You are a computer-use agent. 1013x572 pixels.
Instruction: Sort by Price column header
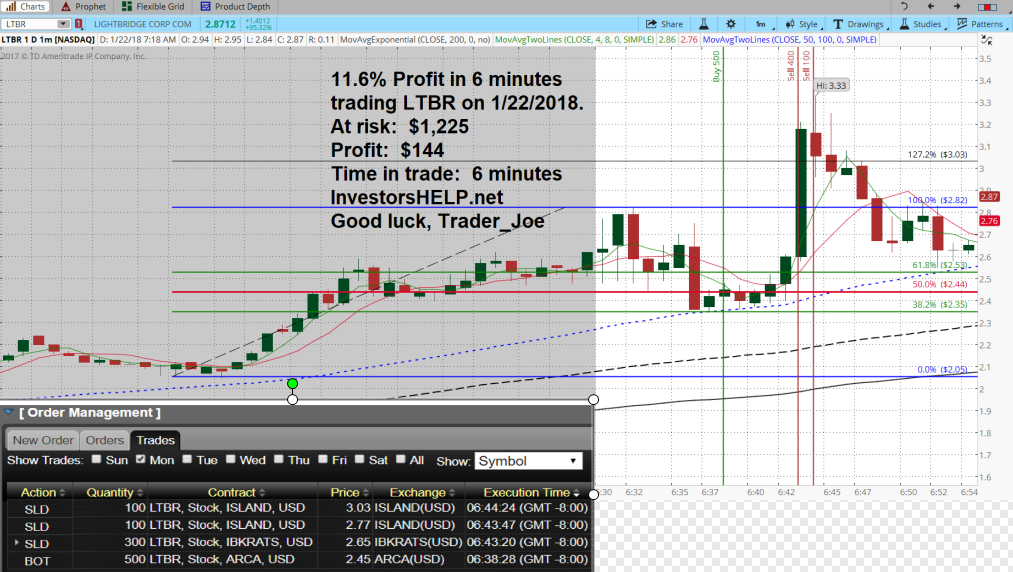point(345,493)
